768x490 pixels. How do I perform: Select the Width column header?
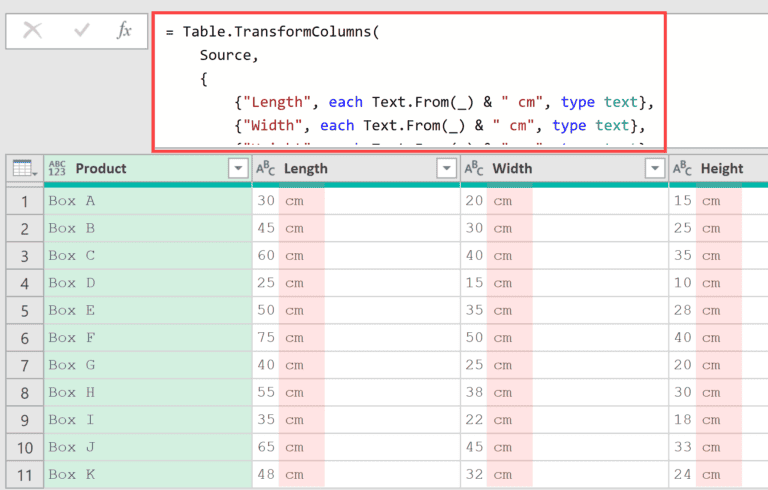pos(564,169)
